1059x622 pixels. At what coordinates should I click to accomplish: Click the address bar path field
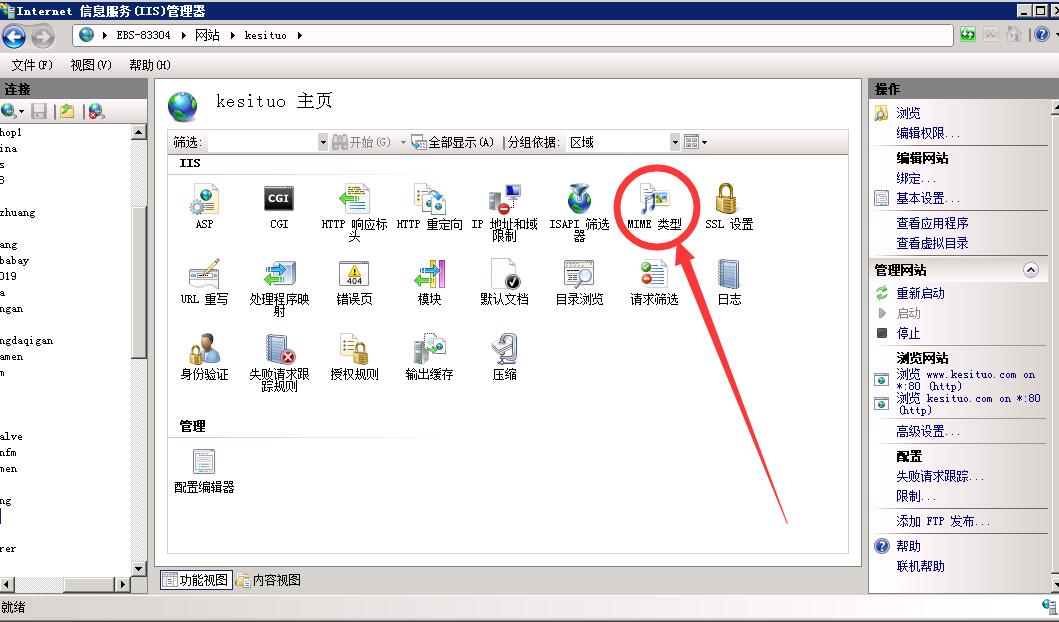point(600,35)
